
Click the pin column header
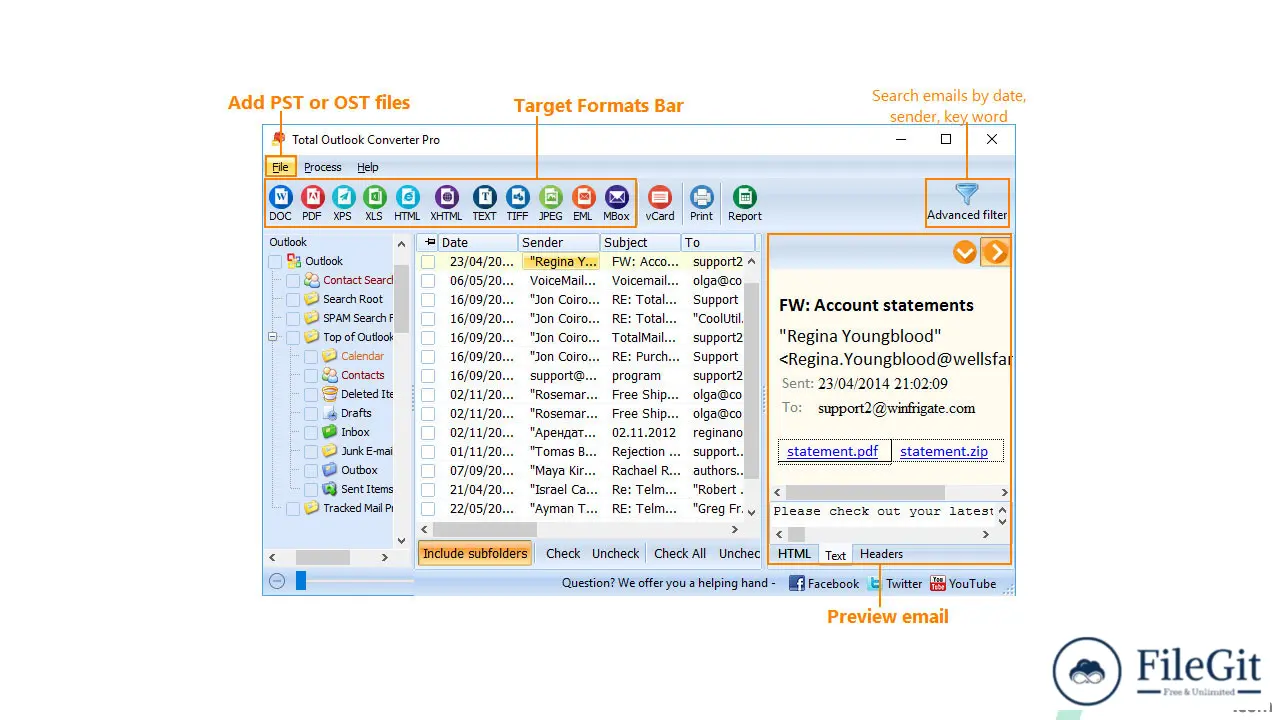[x=428, y=242]
